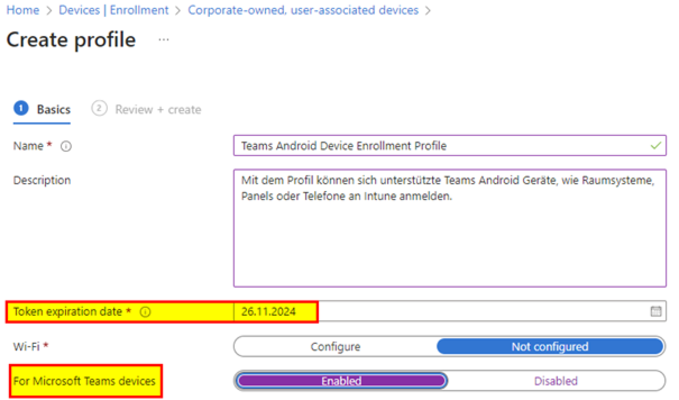Select the Basics step tab
The height and width of the screenshot is (400, 679).
coord(42,110)
